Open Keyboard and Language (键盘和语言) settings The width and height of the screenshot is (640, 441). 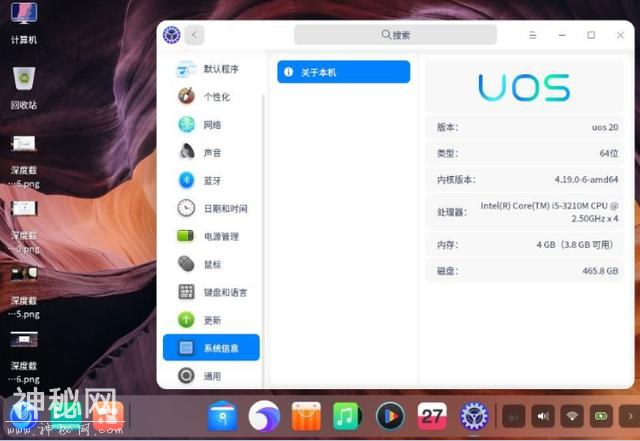pos(211,292)
